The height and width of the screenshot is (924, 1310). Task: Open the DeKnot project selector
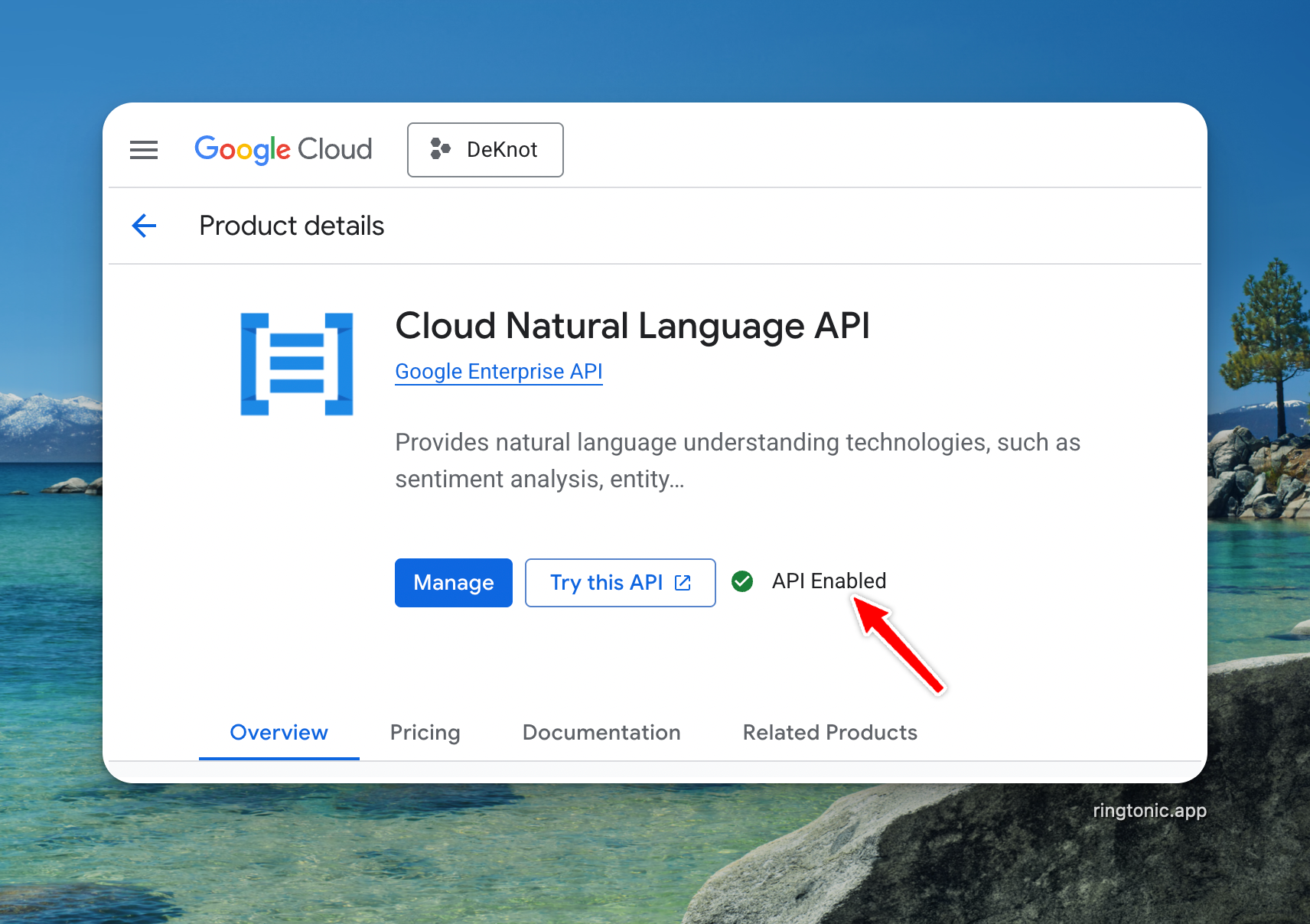pyautogui.click(x=485, y=150)
